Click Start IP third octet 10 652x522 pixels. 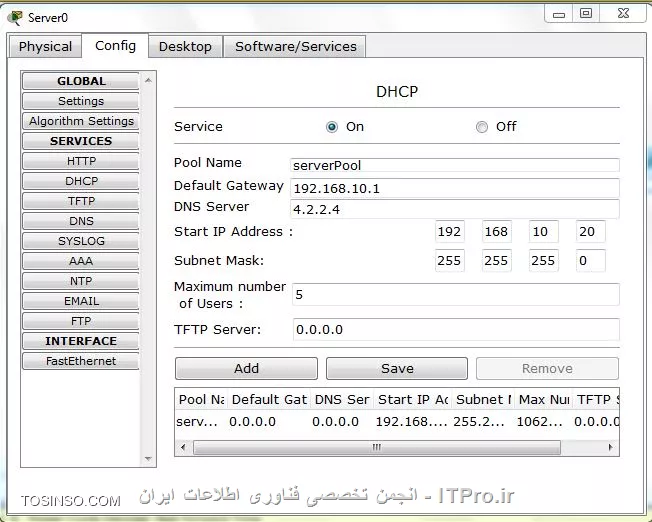point(543,231)
